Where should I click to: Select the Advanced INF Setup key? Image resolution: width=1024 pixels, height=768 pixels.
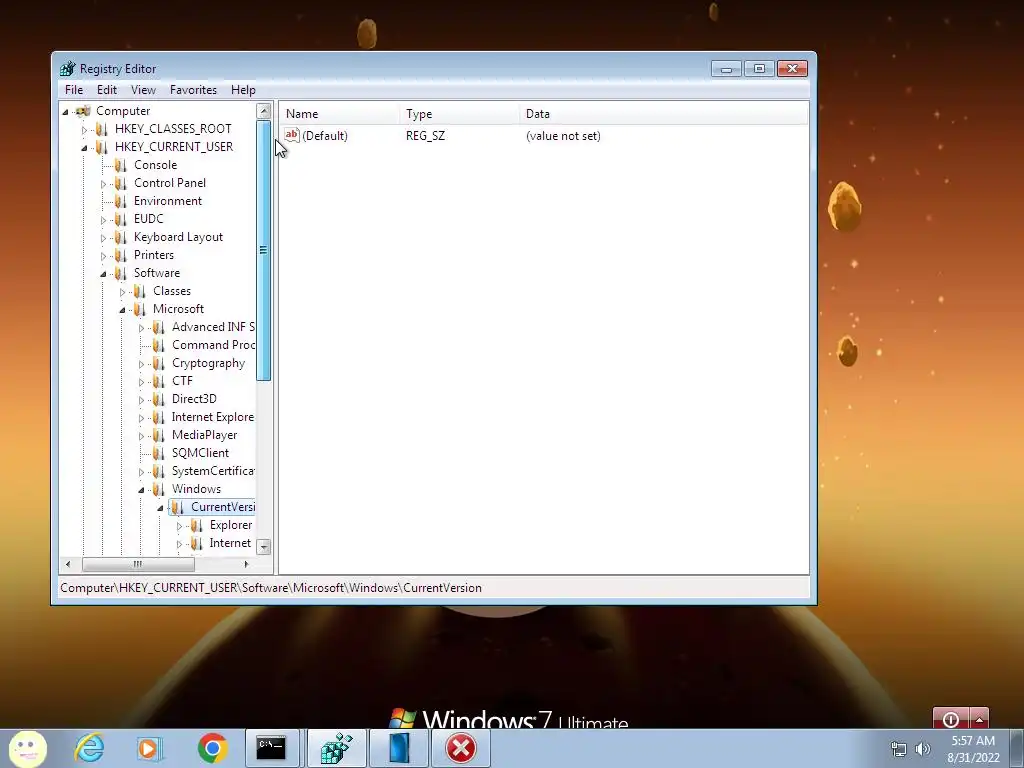tap(213, 327)
